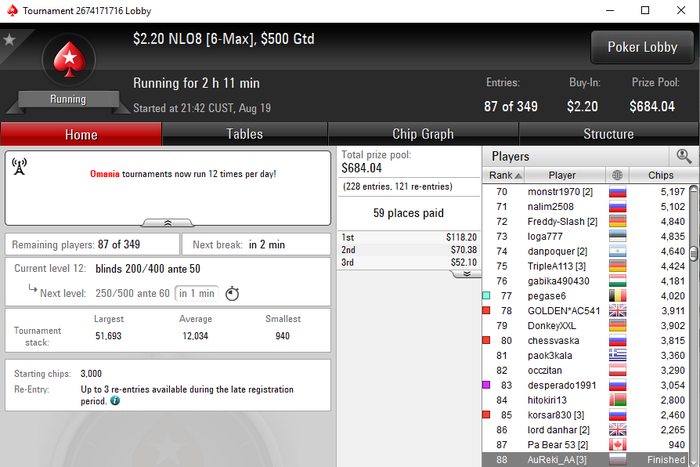Click the favorite star icon in the top-left corner

9,40
